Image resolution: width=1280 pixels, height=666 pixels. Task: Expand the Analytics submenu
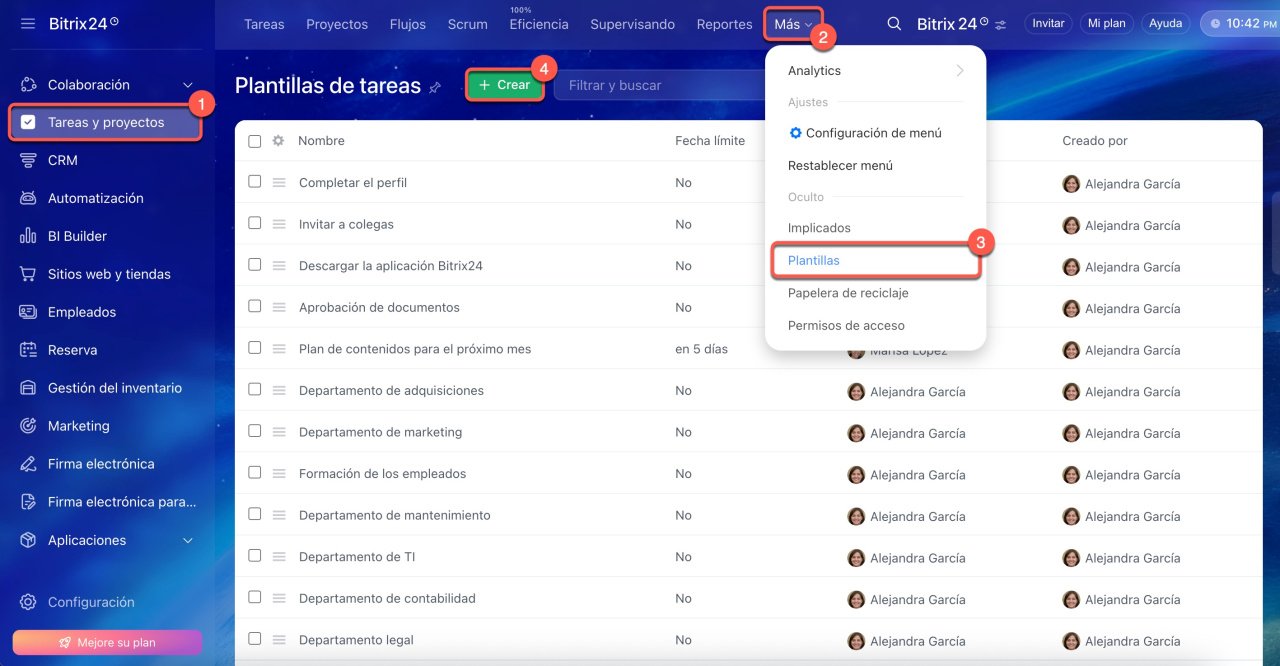pos(875,71)
